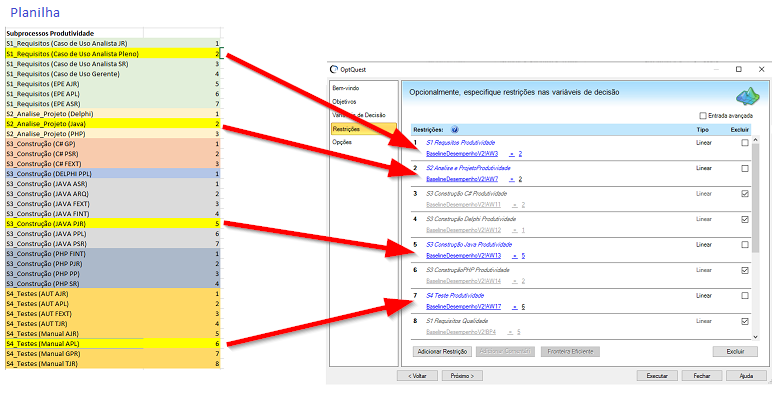
Task: Select spreadsheet row S3_Construção (DELPHI PPL)
Action: (x=112, y=174)
